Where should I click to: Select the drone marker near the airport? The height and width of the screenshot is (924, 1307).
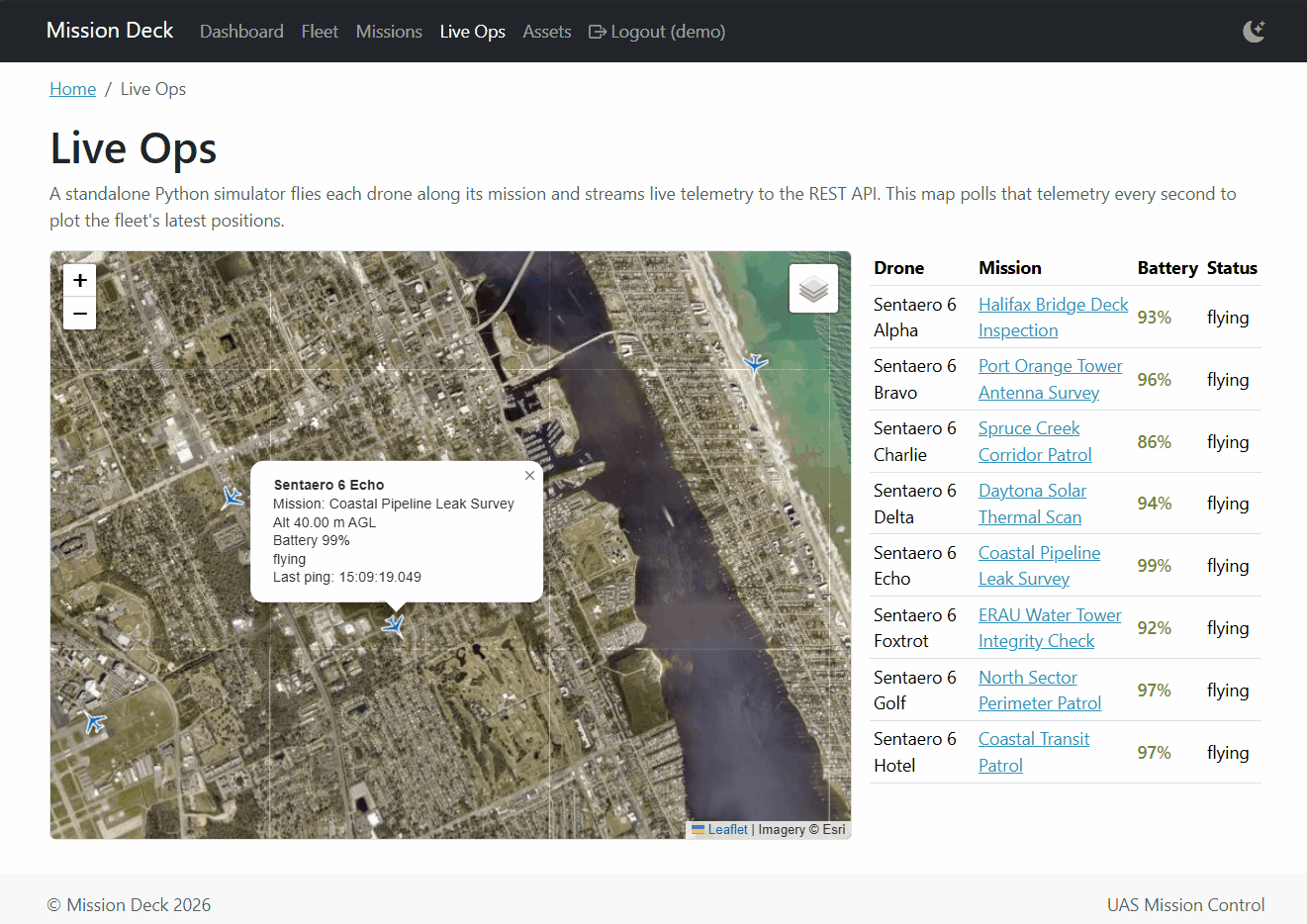(94, 722)
